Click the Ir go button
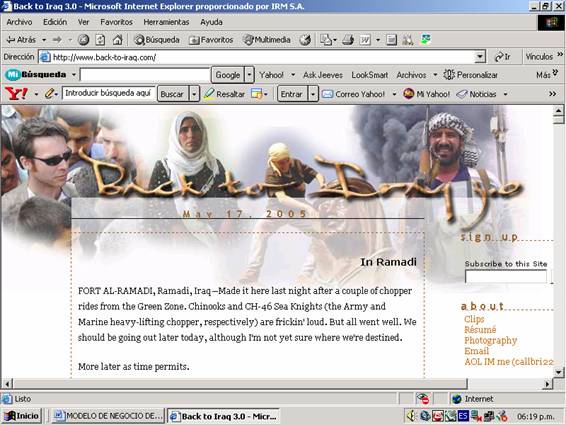 pos(503,57)
